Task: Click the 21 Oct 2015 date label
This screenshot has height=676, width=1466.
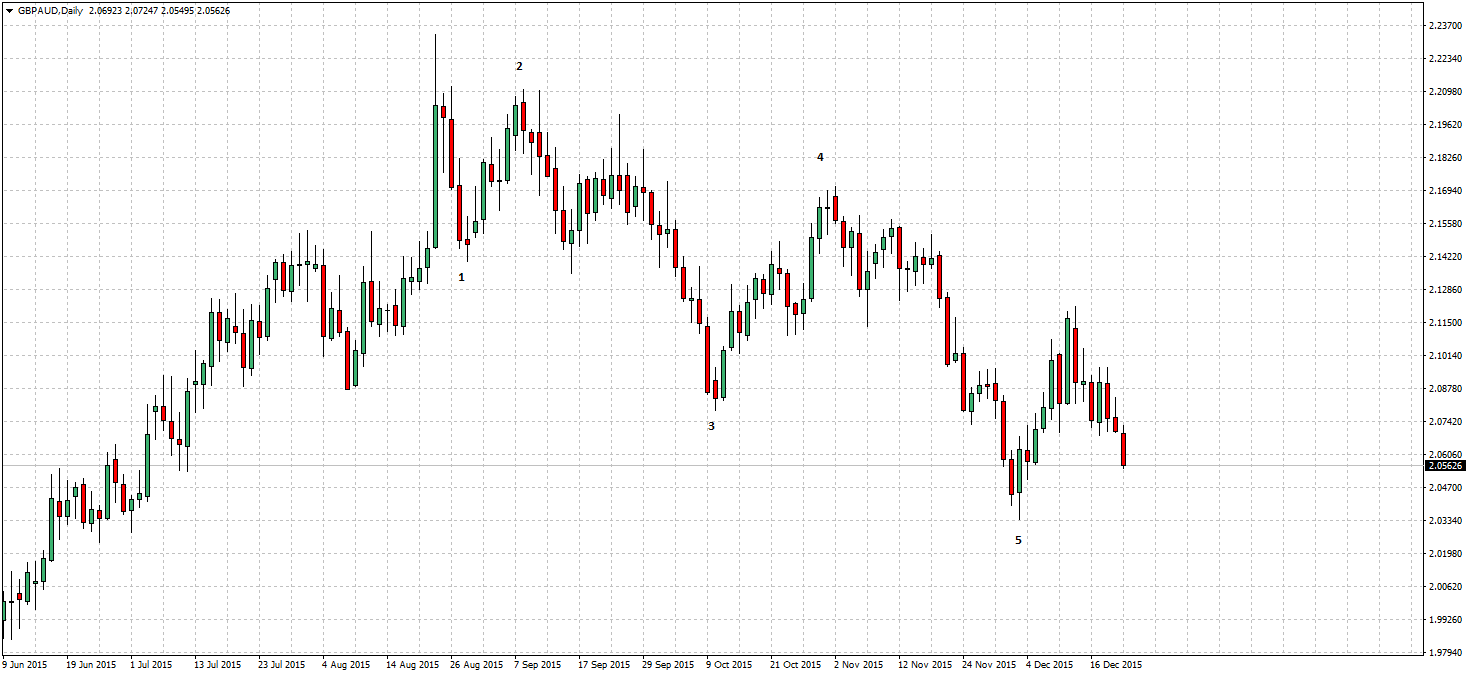Action: (795, 664)
